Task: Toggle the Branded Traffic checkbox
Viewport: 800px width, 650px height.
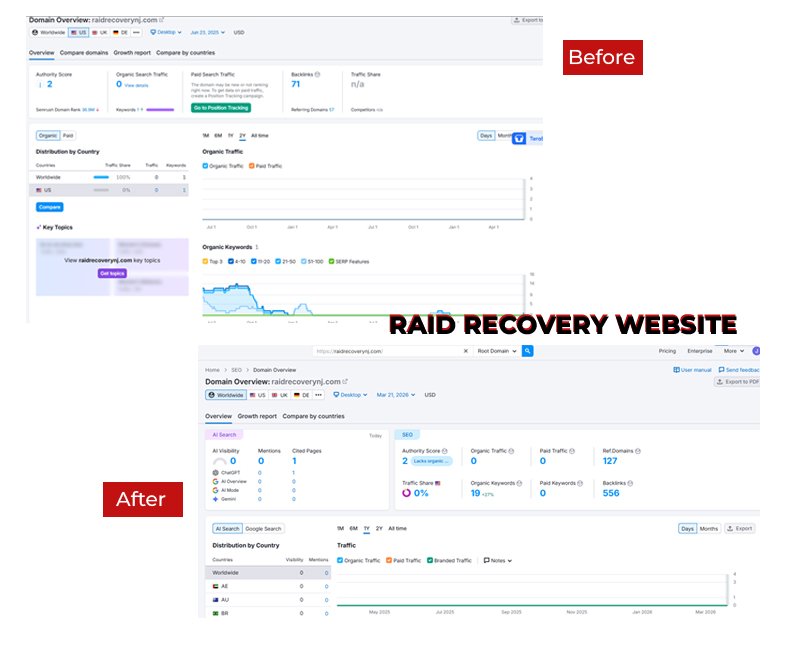Action: point(430,561)
